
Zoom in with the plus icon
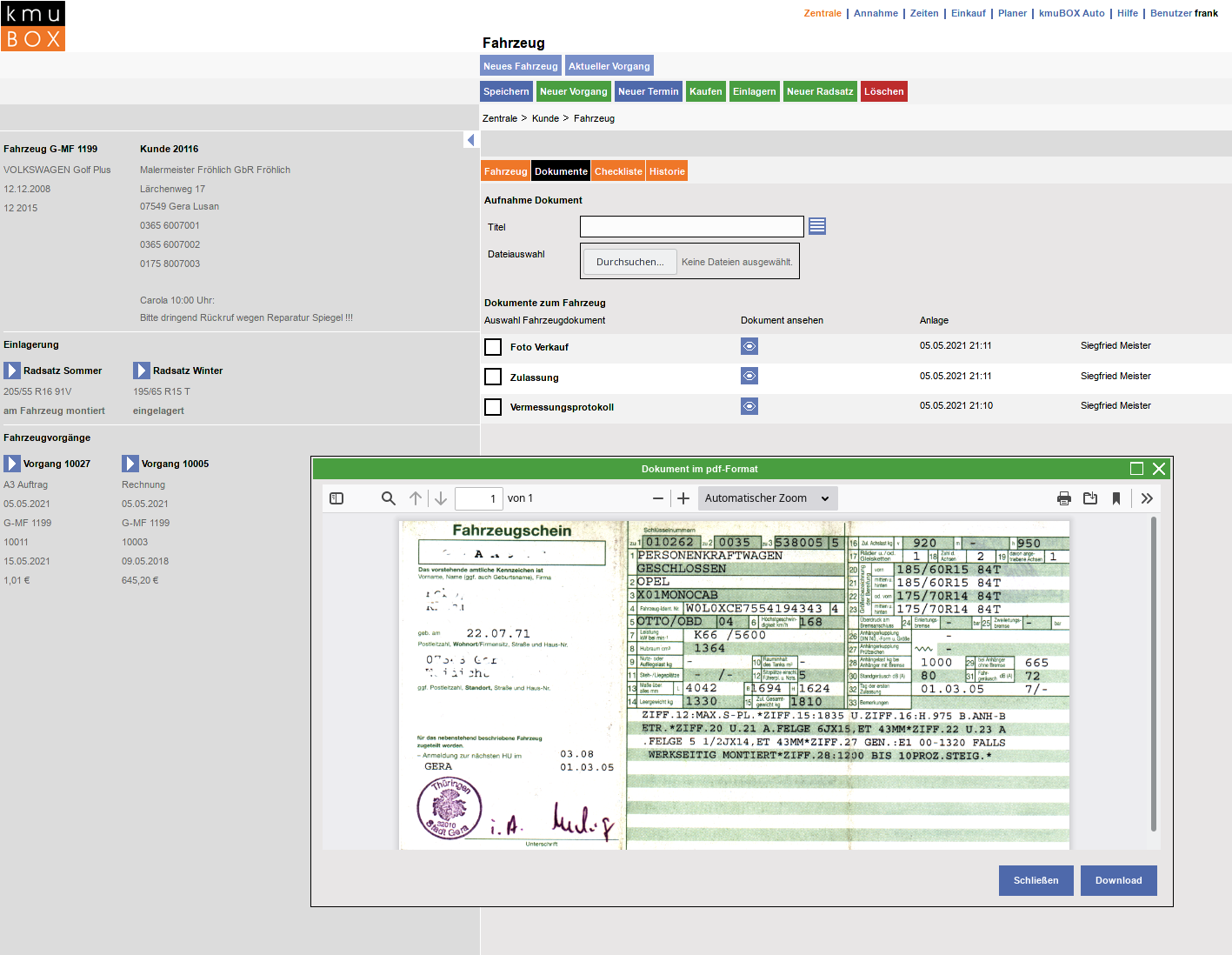coord(683,498)
